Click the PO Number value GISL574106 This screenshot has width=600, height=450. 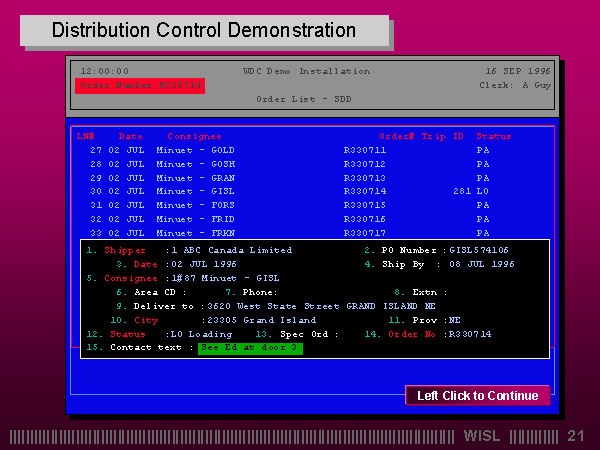[479, 250]
